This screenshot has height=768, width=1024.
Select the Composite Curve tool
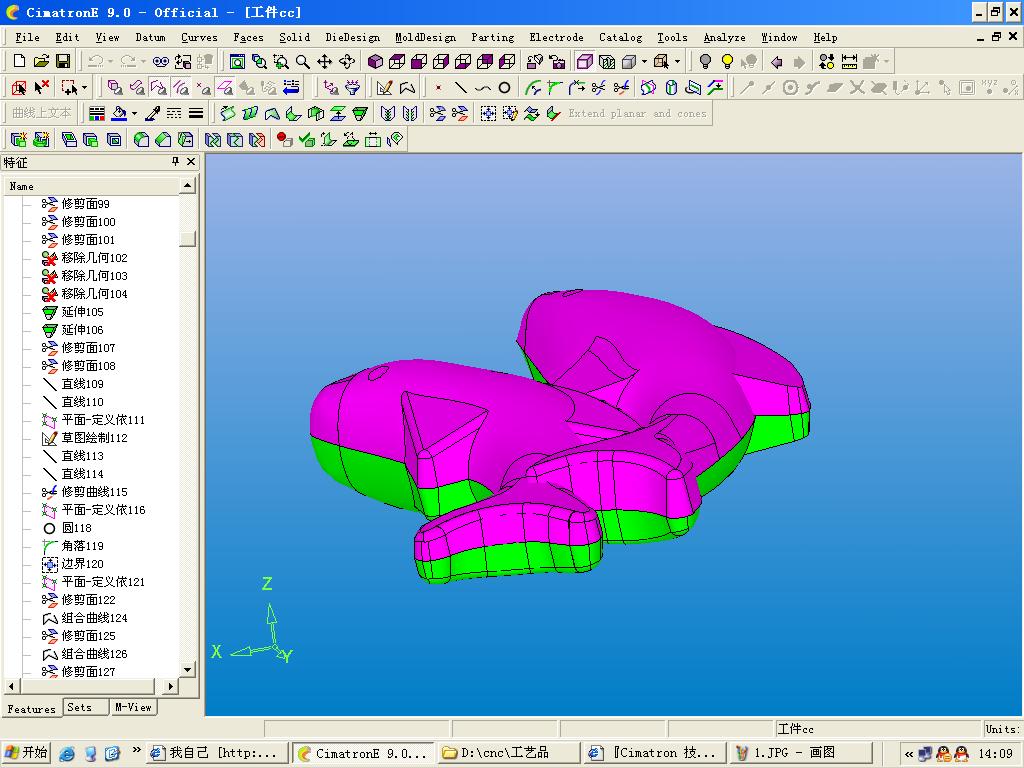click(408, 87)
